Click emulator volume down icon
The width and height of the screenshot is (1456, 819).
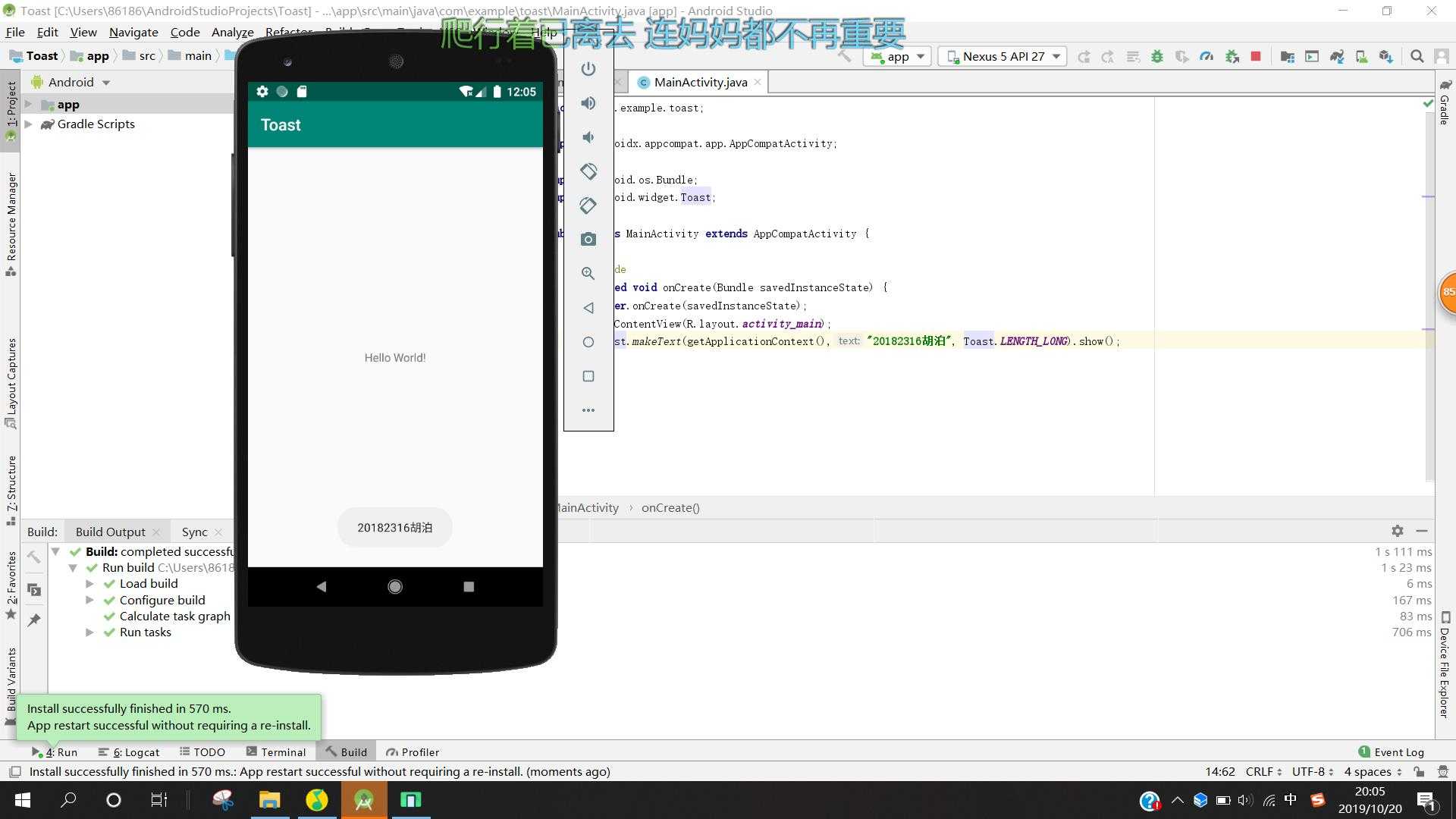[x=588, y=137]
